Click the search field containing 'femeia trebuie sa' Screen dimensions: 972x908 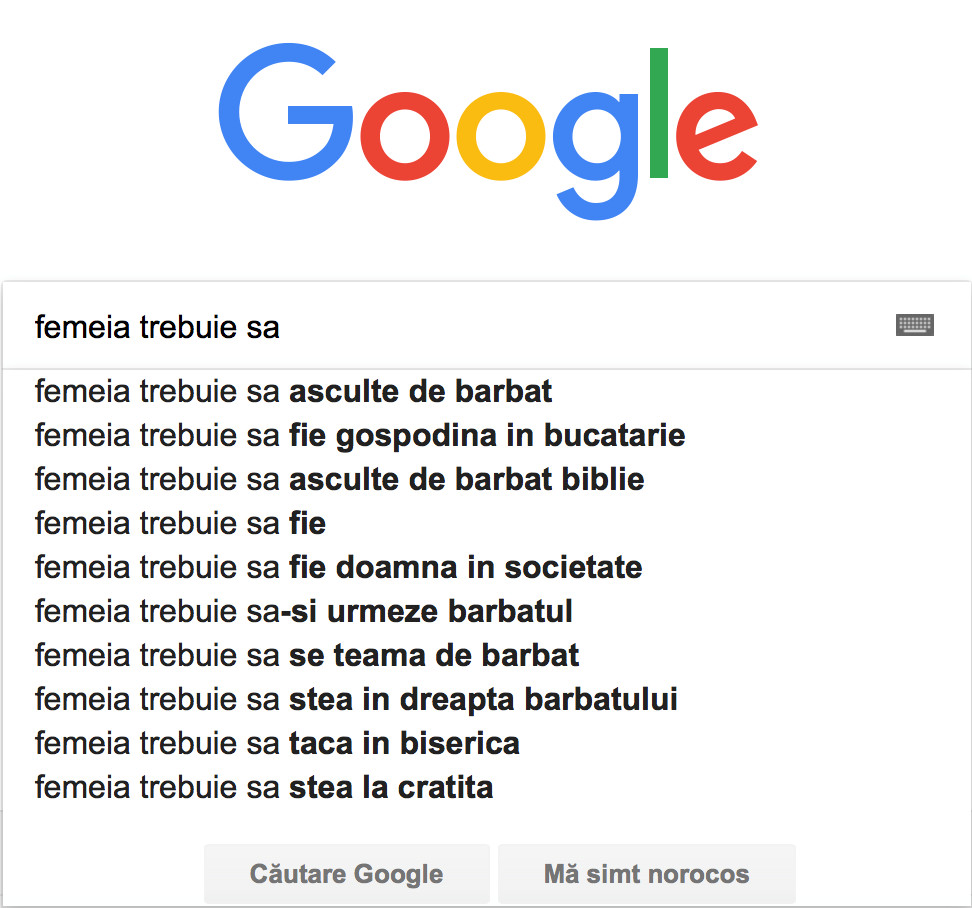tap(450, 327)
